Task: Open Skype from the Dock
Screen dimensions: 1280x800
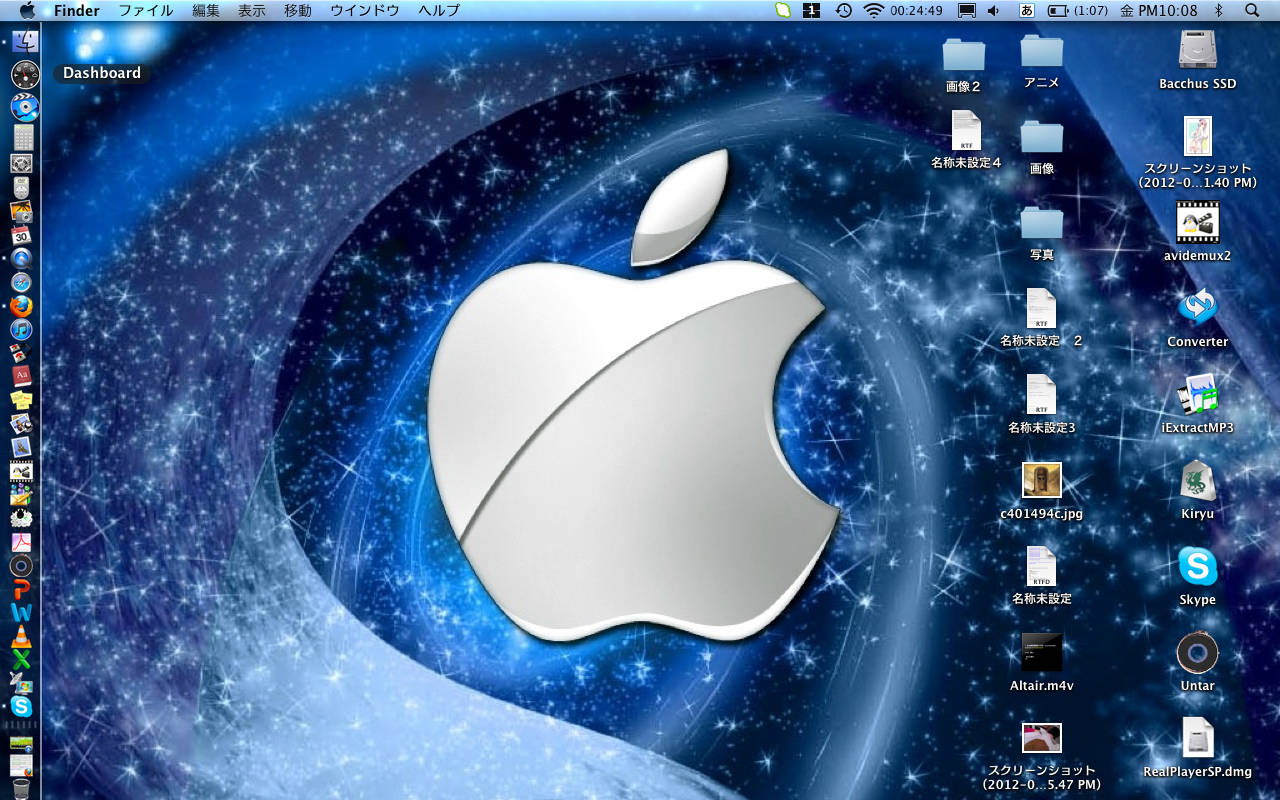Action: point(22,706)
